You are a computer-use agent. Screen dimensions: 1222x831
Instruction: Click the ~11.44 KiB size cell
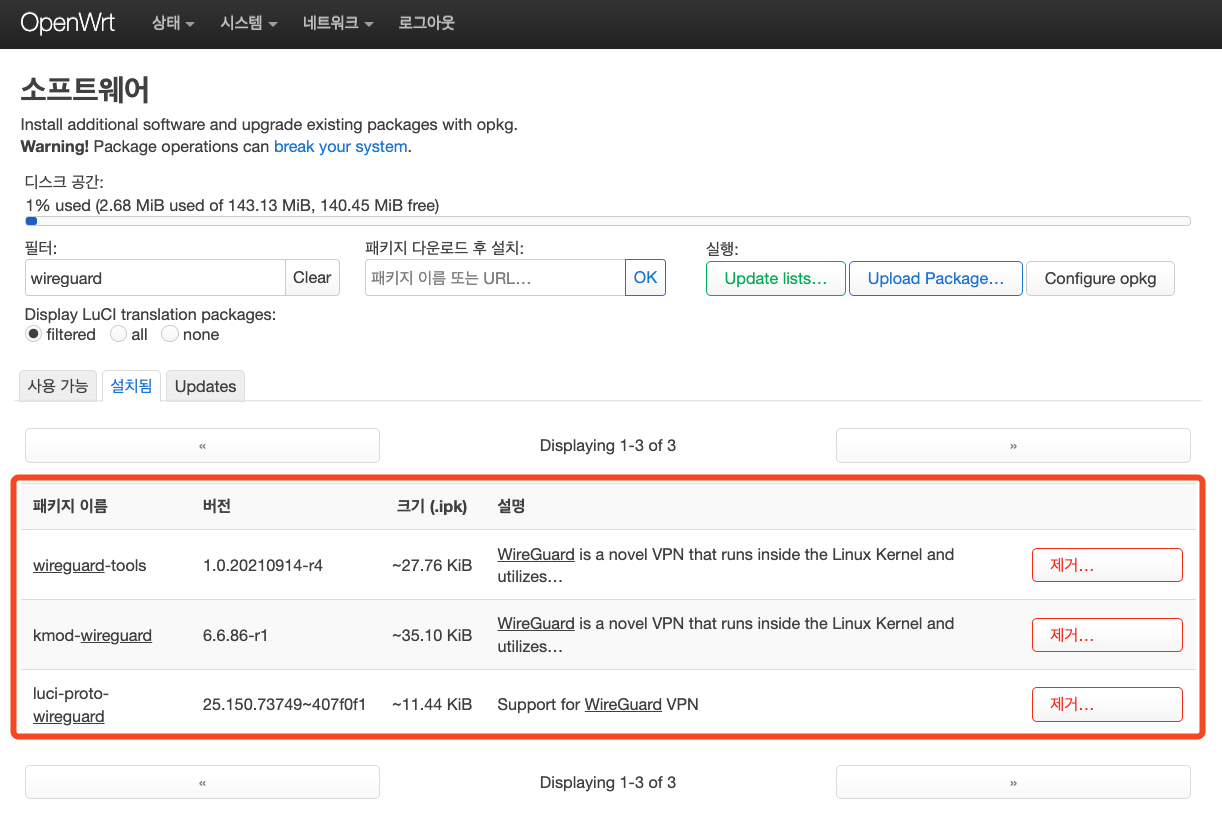tap(432, 704)
